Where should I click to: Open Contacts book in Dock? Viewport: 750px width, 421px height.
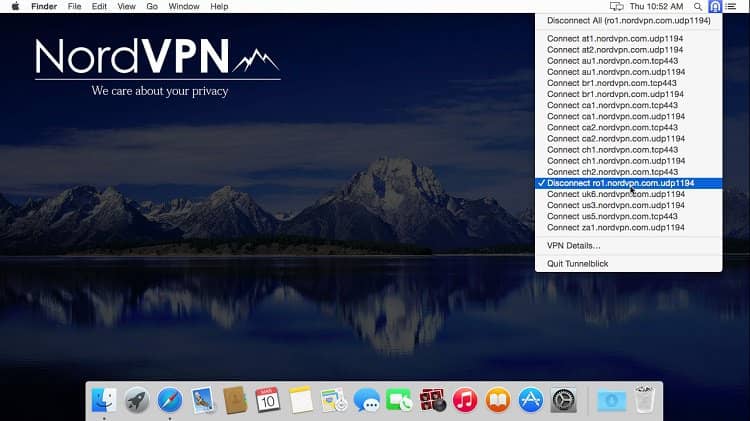tap(235, 400)
